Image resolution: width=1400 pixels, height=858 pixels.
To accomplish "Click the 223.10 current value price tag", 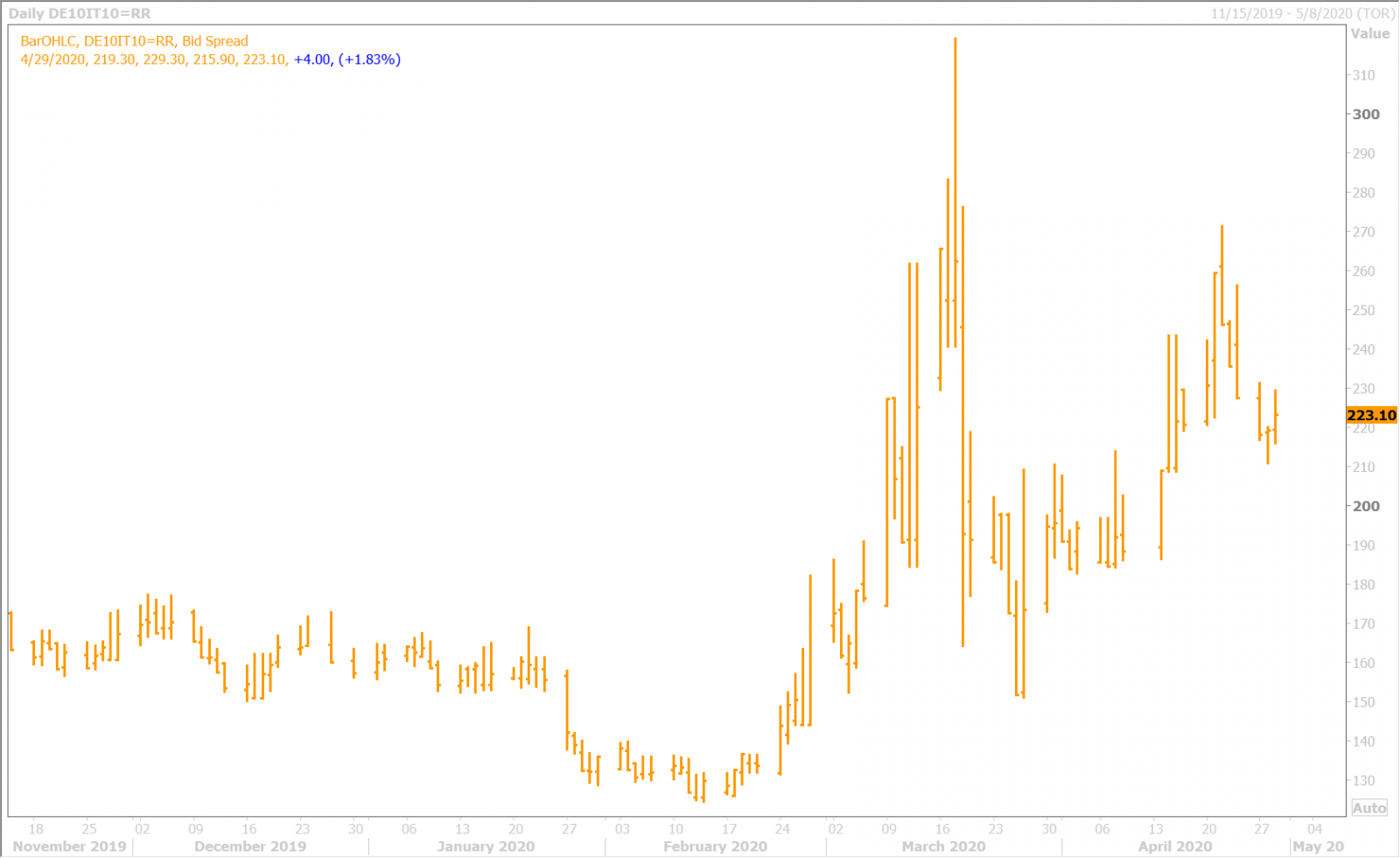I will tap(1372, 415).
